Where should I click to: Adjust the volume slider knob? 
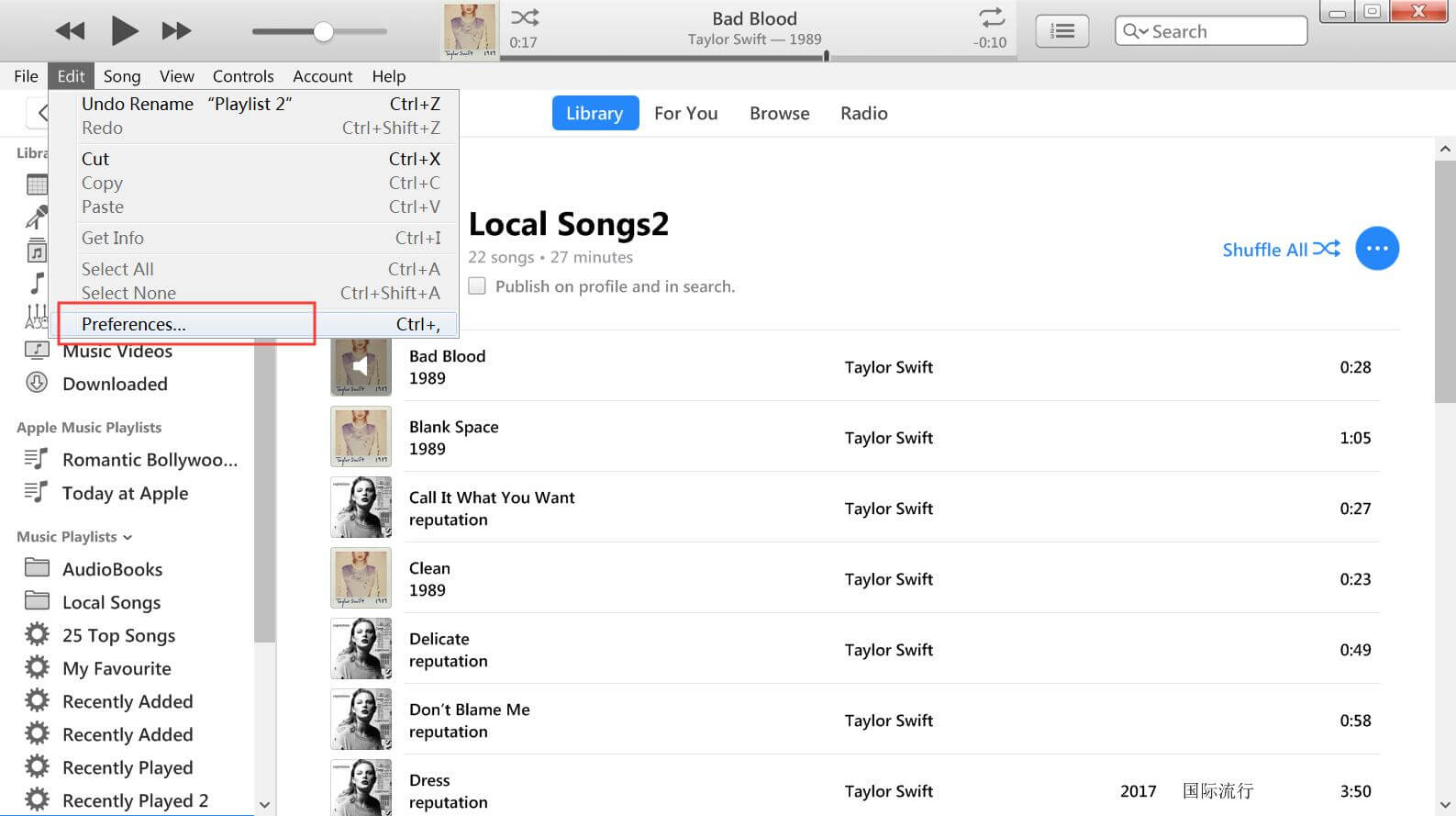pyautogui.click(x=323, y=31)
